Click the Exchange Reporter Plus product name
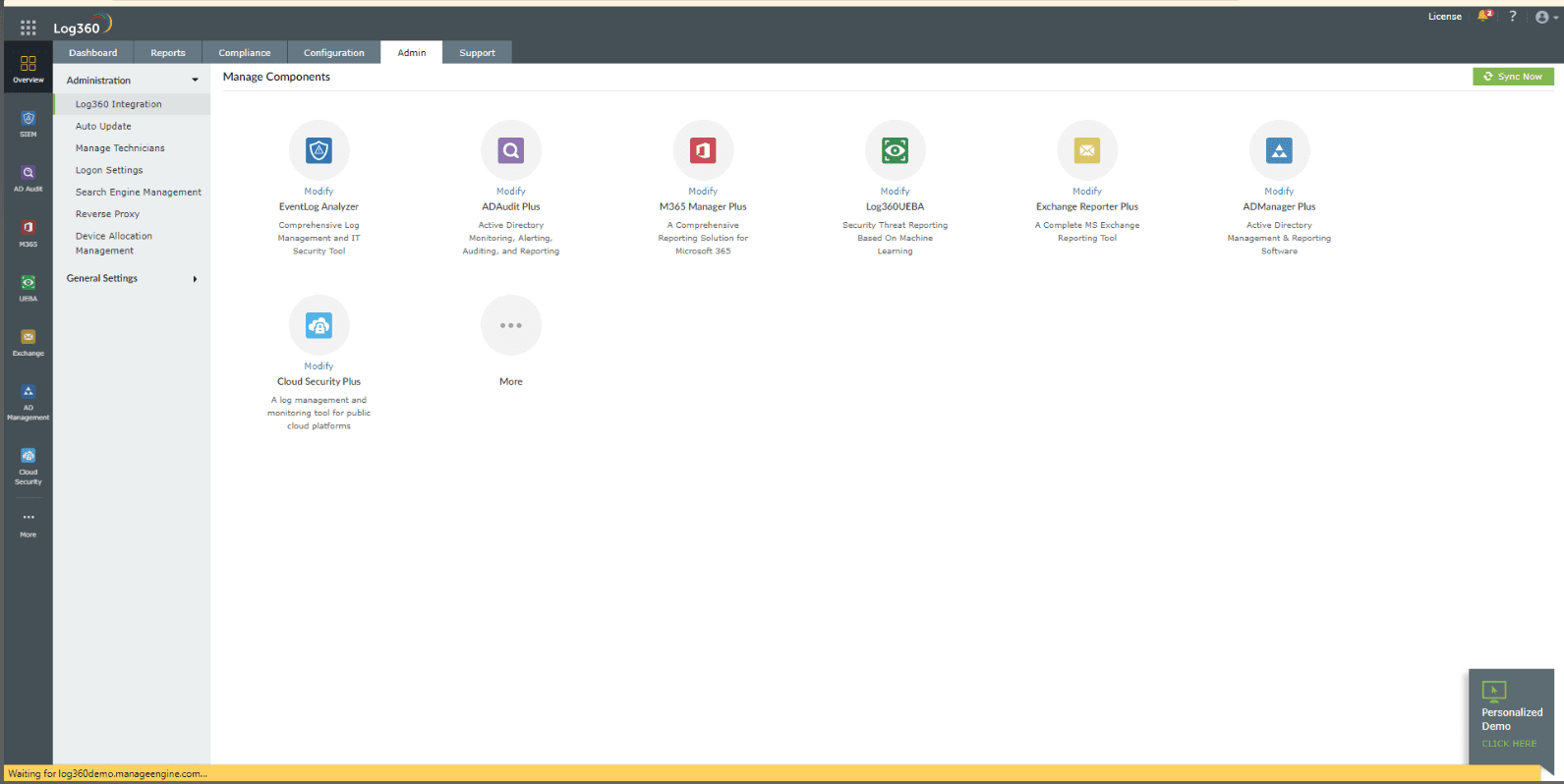Viewport: 1564px width, 784px height. 1087,207
